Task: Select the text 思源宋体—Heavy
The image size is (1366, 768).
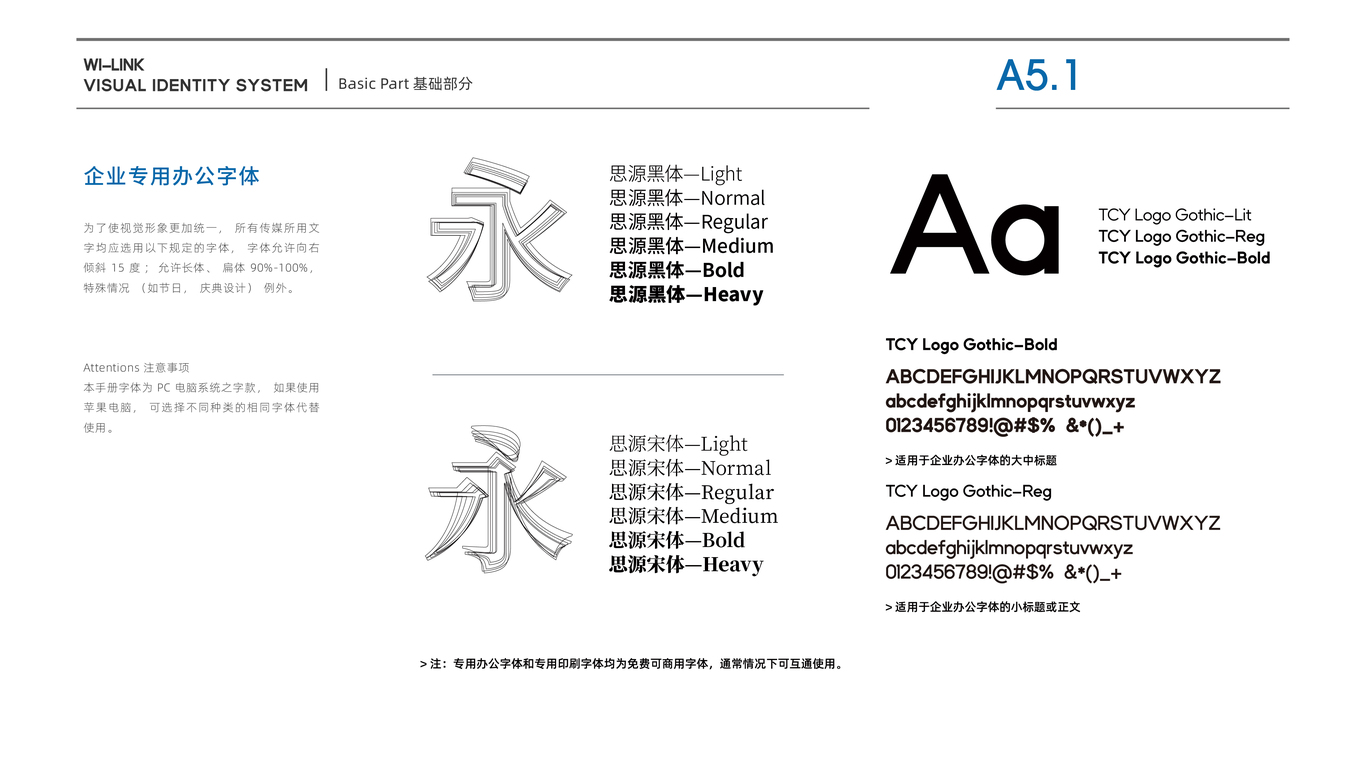Action: coord(687,564)
